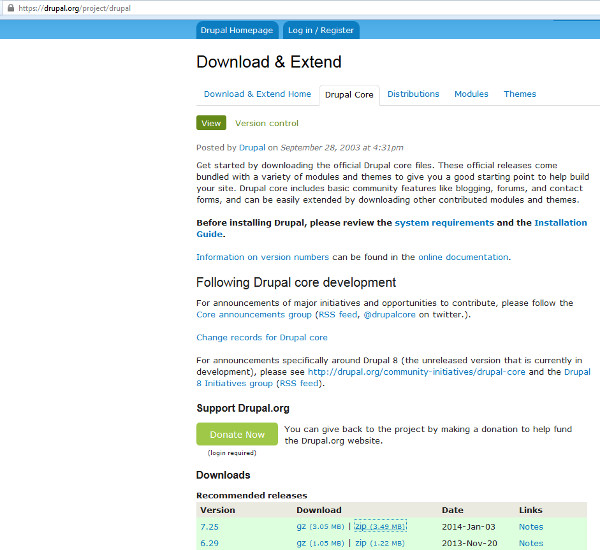Open Notes for version 7.25
This screenshot has height=550, width=600.
click(x=531, y=527)
